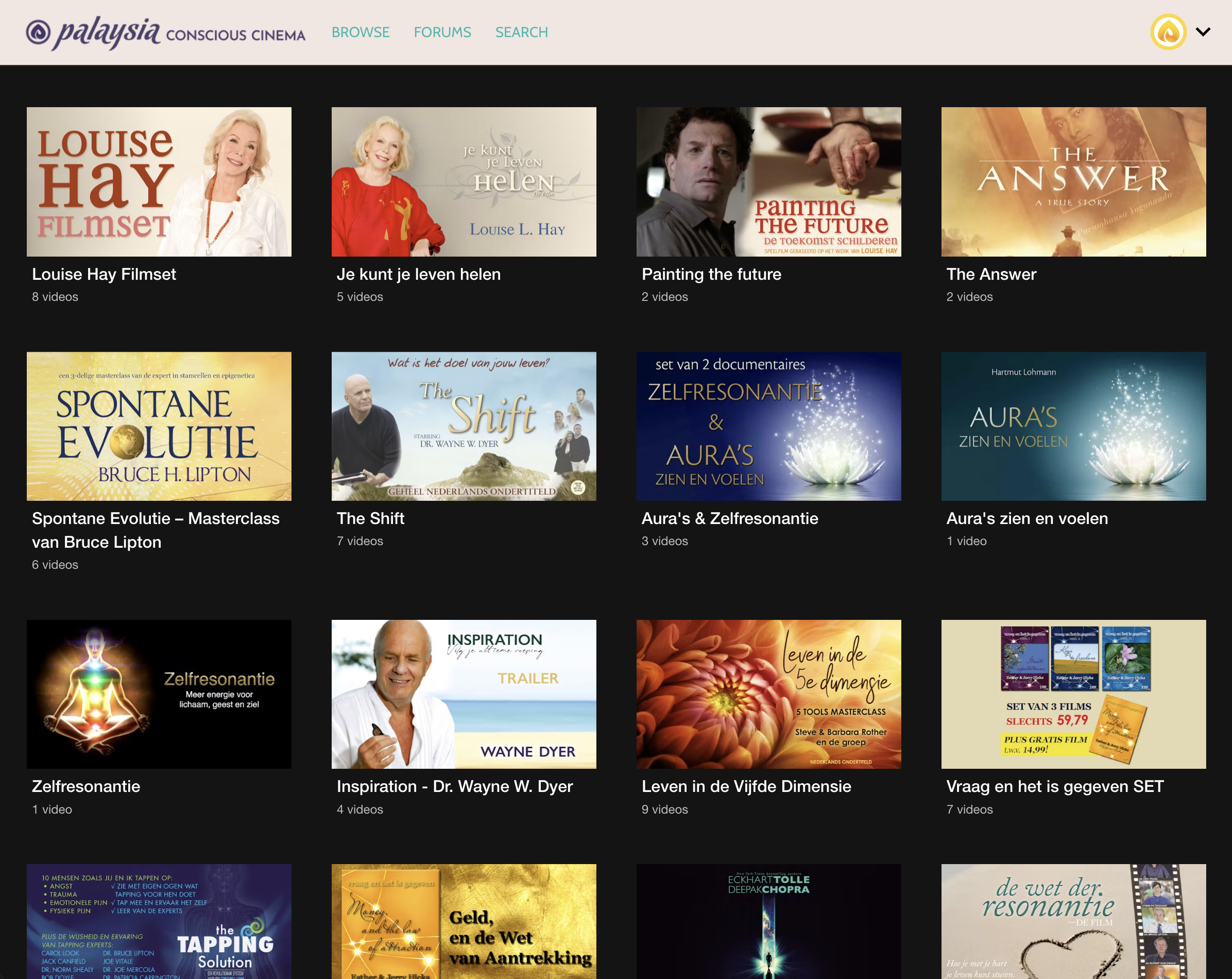The height and width of the screenshot is (979, 1232).
Task: Open De wet der resonantie thumbnail
Action: tap(1073, 921)
